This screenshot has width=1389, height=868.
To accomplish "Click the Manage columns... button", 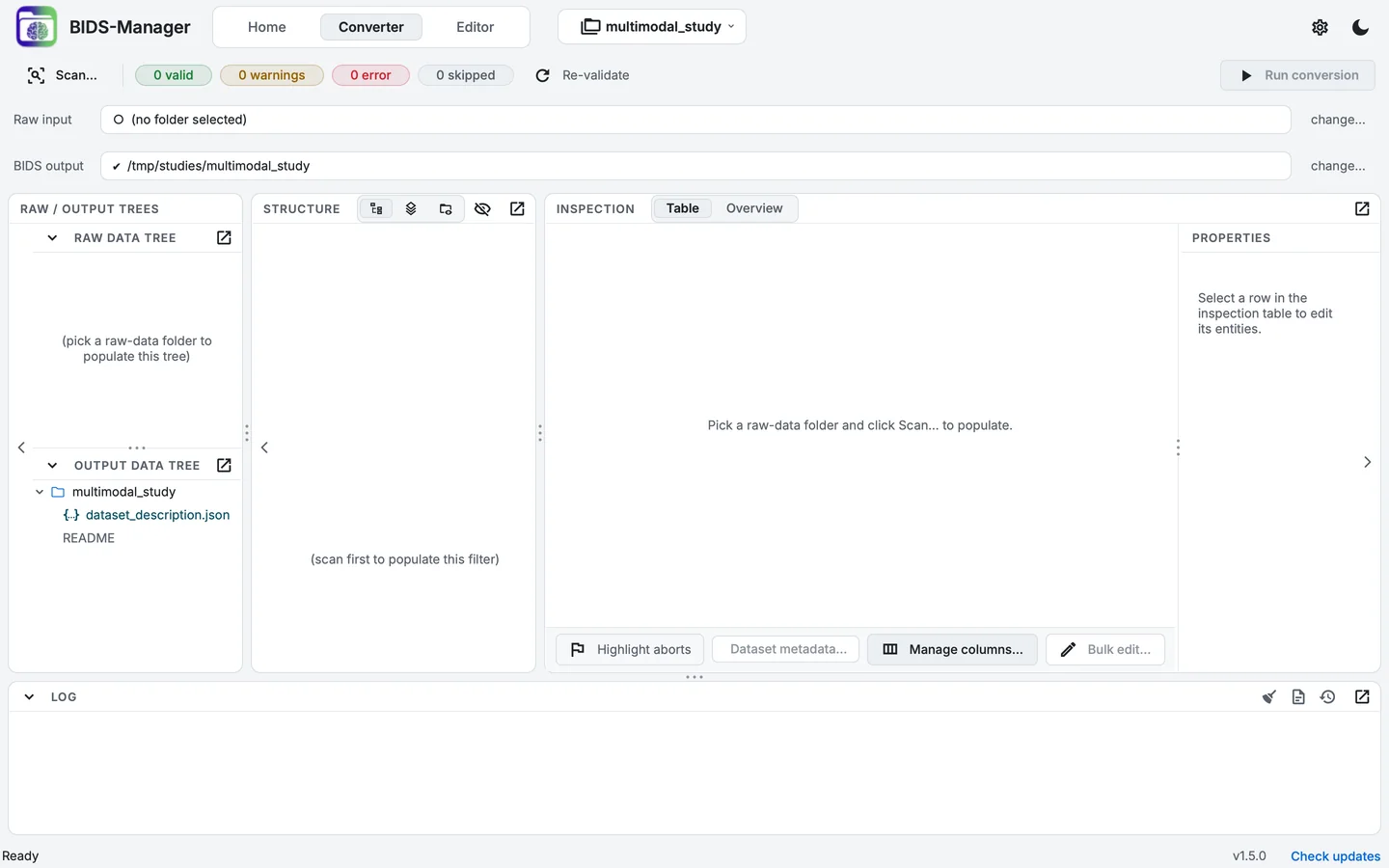I will [x=952, y=649].
